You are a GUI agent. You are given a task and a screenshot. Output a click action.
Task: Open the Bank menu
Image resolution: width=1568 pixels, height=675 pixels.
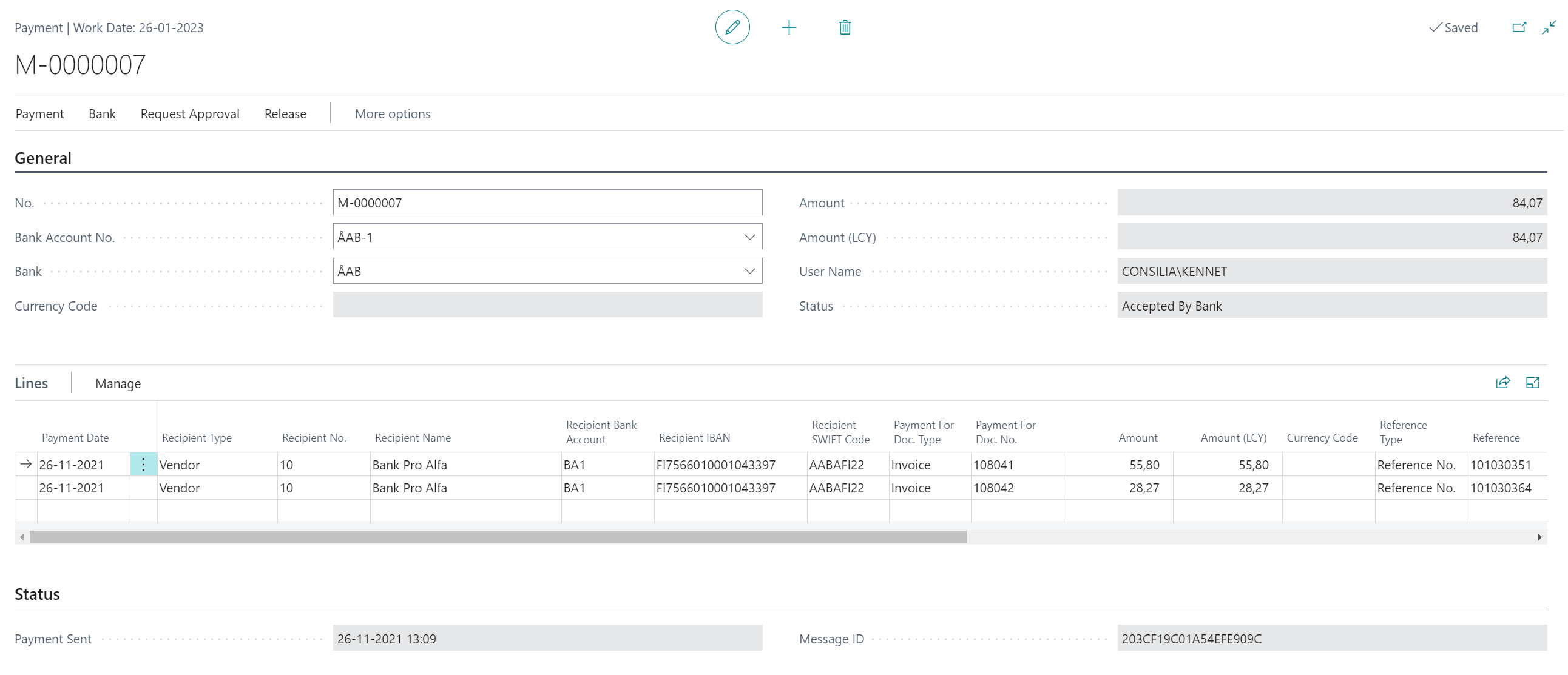point(103,114)
